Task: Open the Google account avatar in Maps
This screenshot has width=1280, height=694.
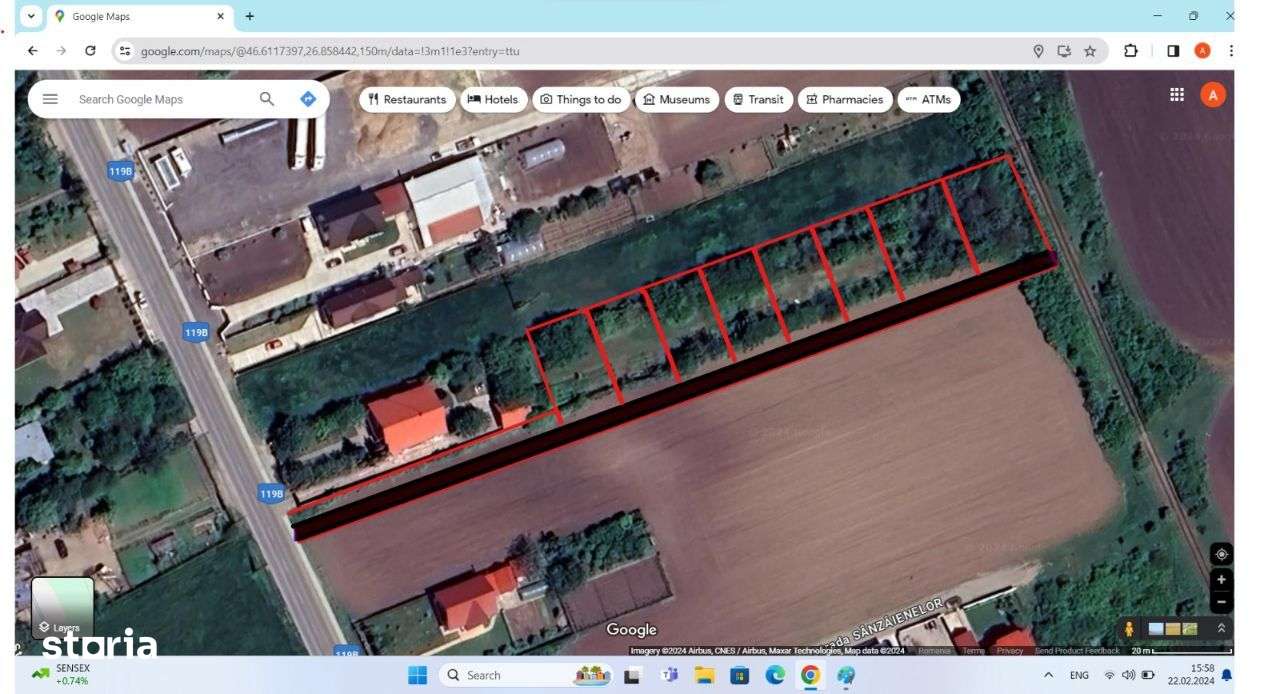Action: pyautogui.click(x=1213, y=95)
